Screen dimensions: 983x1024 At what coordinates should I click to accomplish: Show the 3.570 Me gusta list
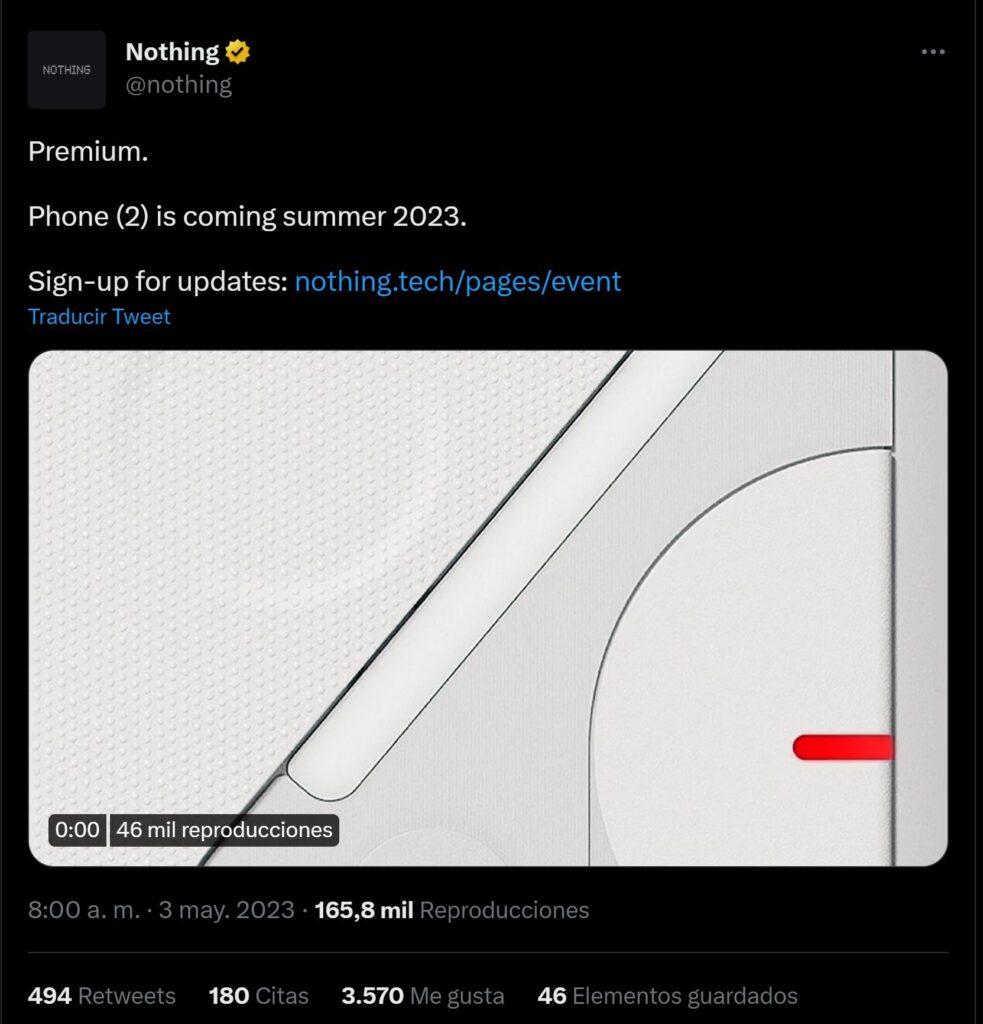(422, 996)
